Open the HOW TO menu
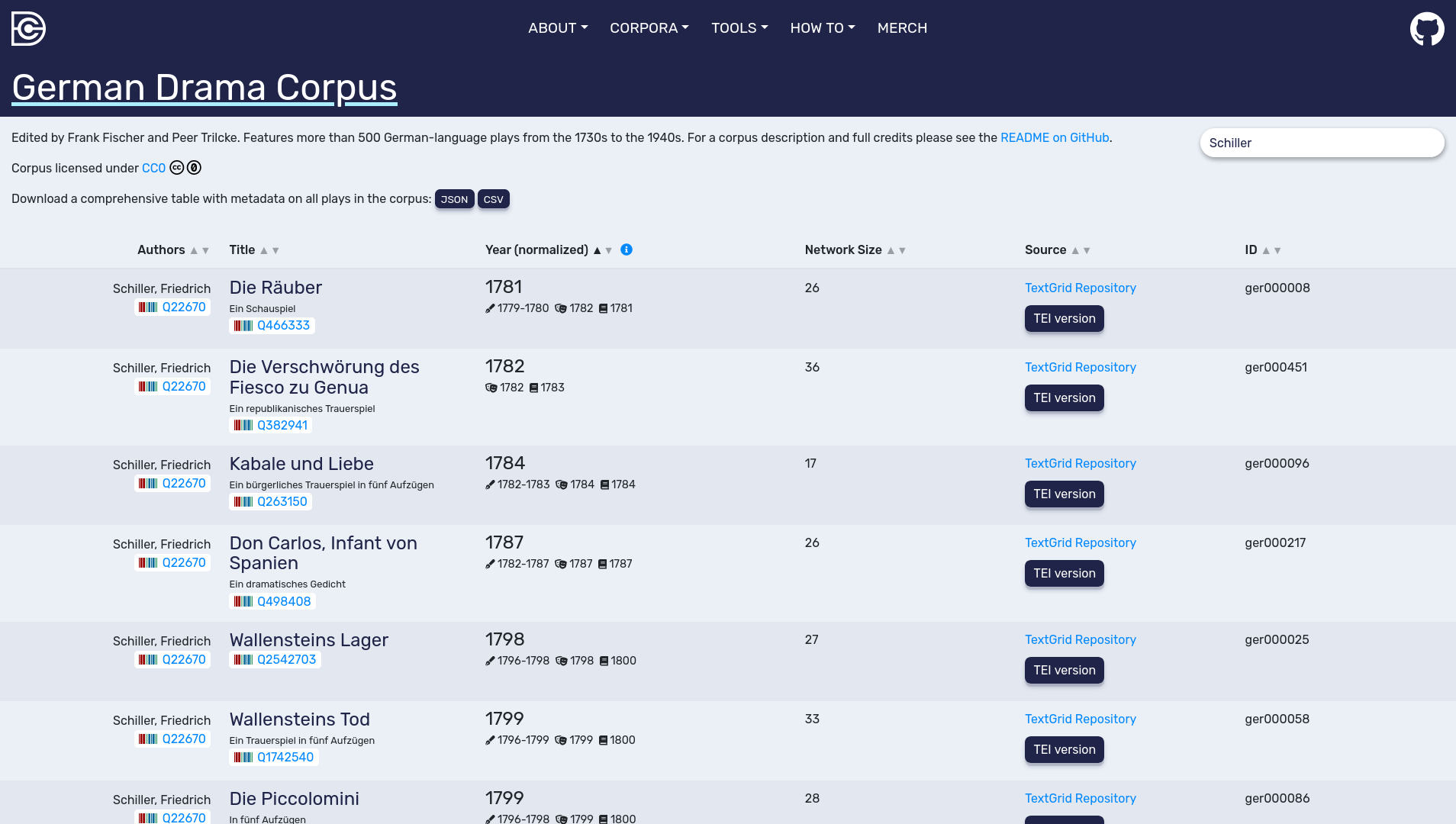The image size is (1456, 824). (x=822, y=28)
